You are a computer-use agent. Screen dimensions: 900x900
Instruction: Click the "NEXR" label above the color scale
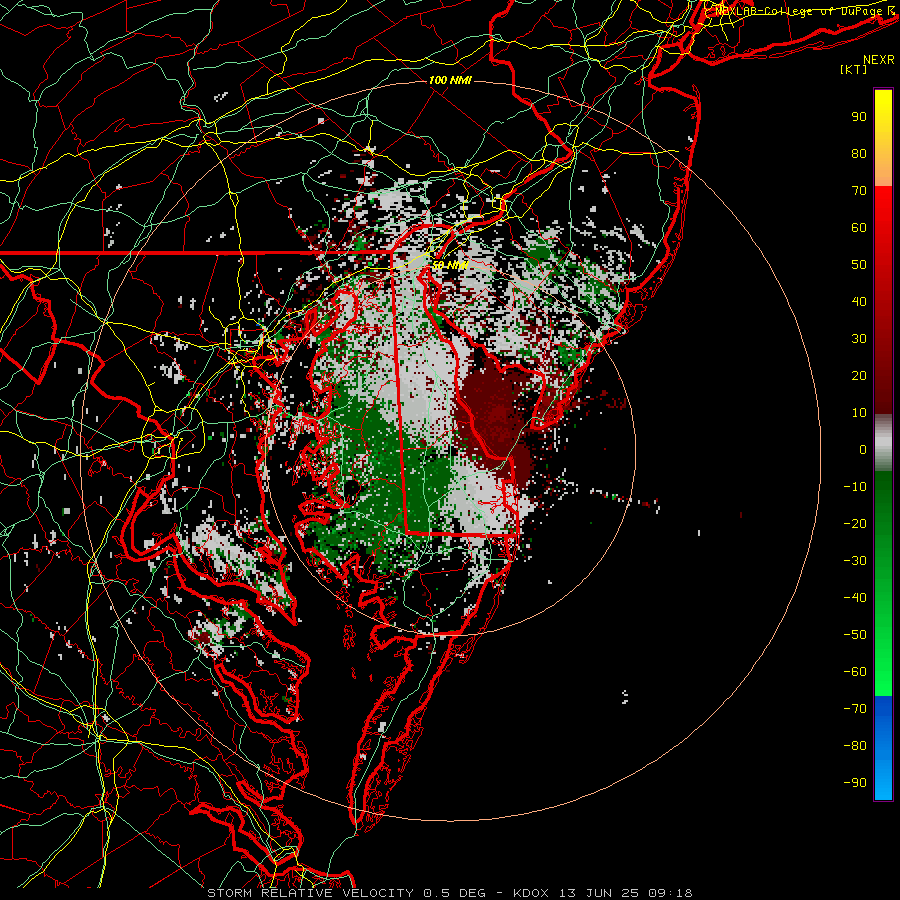(x=879, y=60)
